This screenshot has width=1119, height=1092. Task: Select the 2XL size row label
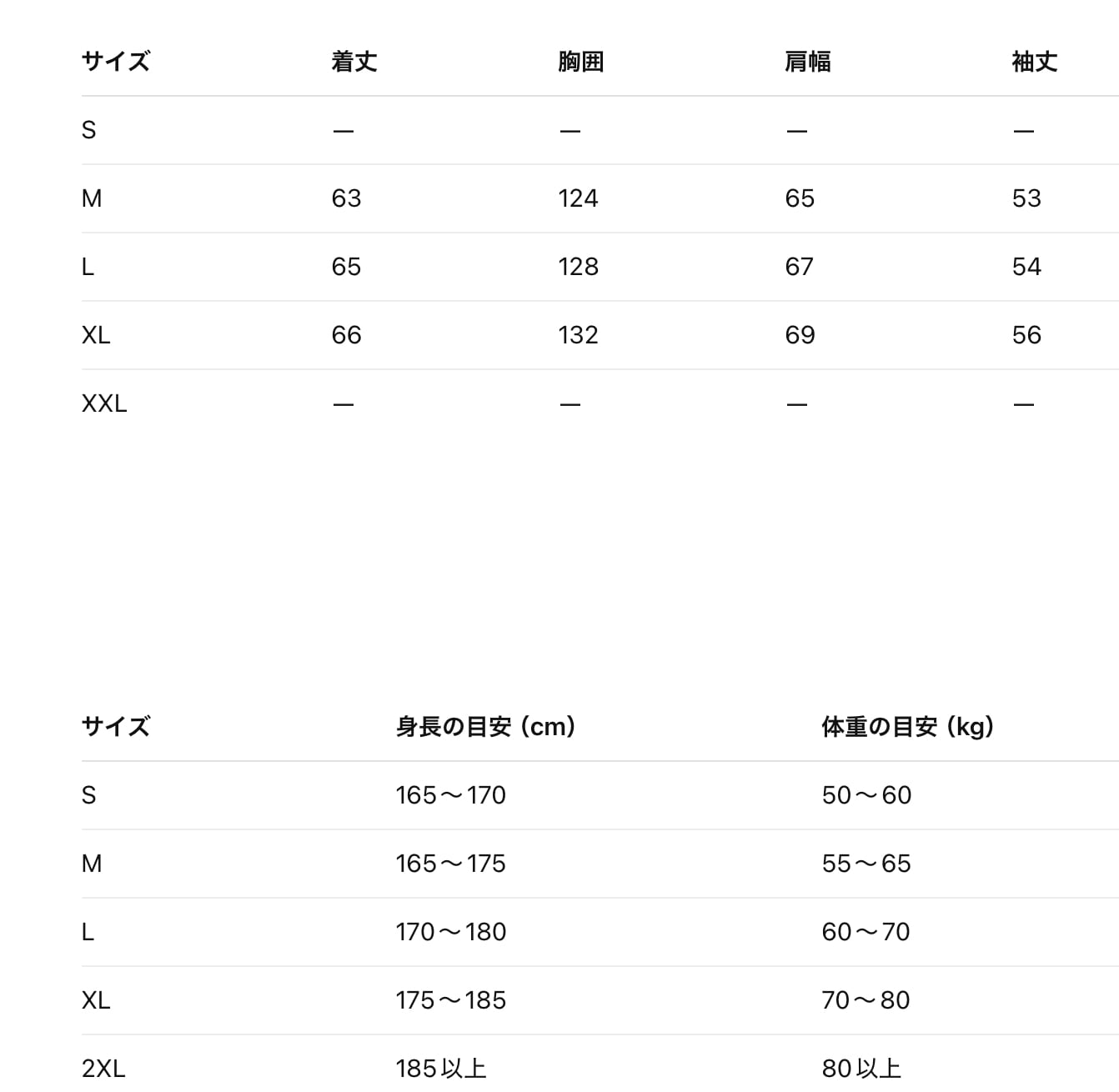coord(103,1069)
